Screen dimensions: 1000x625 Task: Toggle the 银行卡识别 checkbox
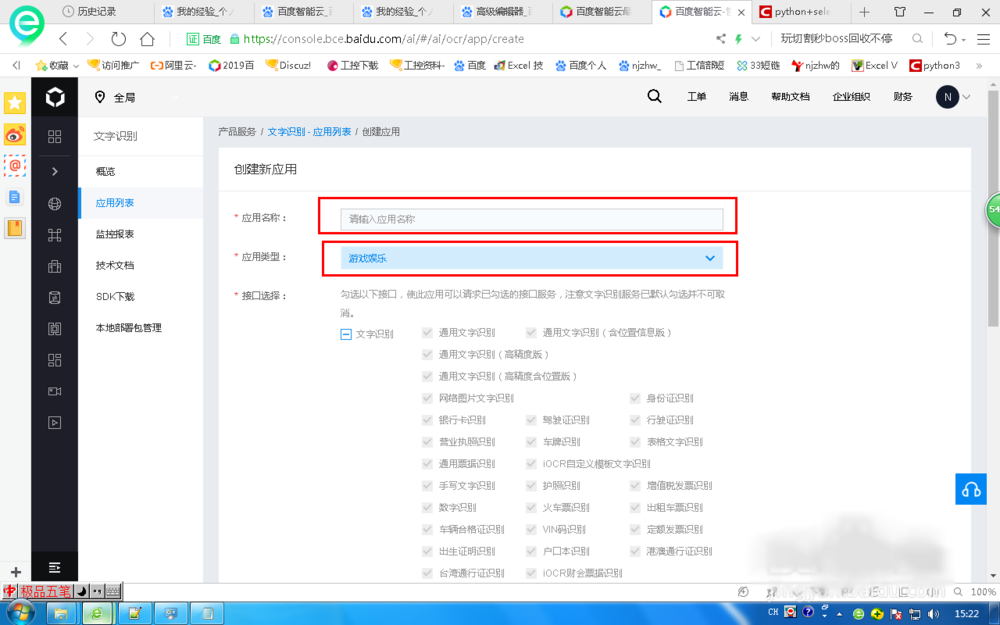coord(427,420)
